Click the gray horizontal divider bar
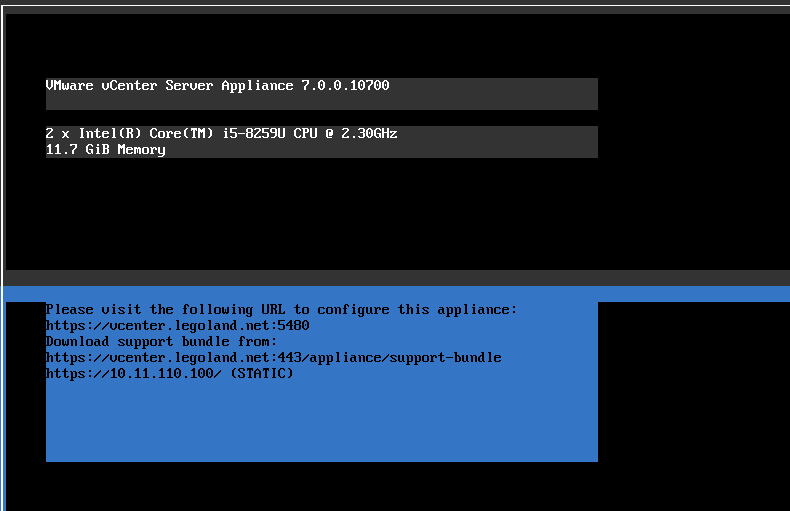This screenshot has height=511, width=790. click(395, 277)
